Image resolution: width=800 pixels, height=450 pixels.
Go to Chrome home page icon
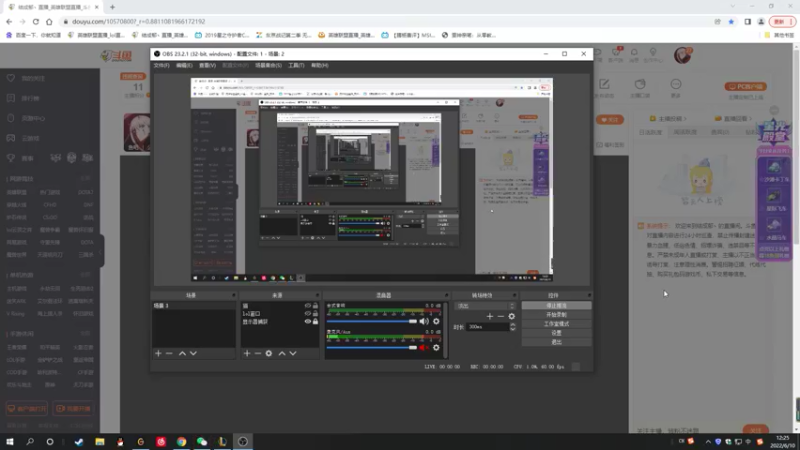coord(49,21)
